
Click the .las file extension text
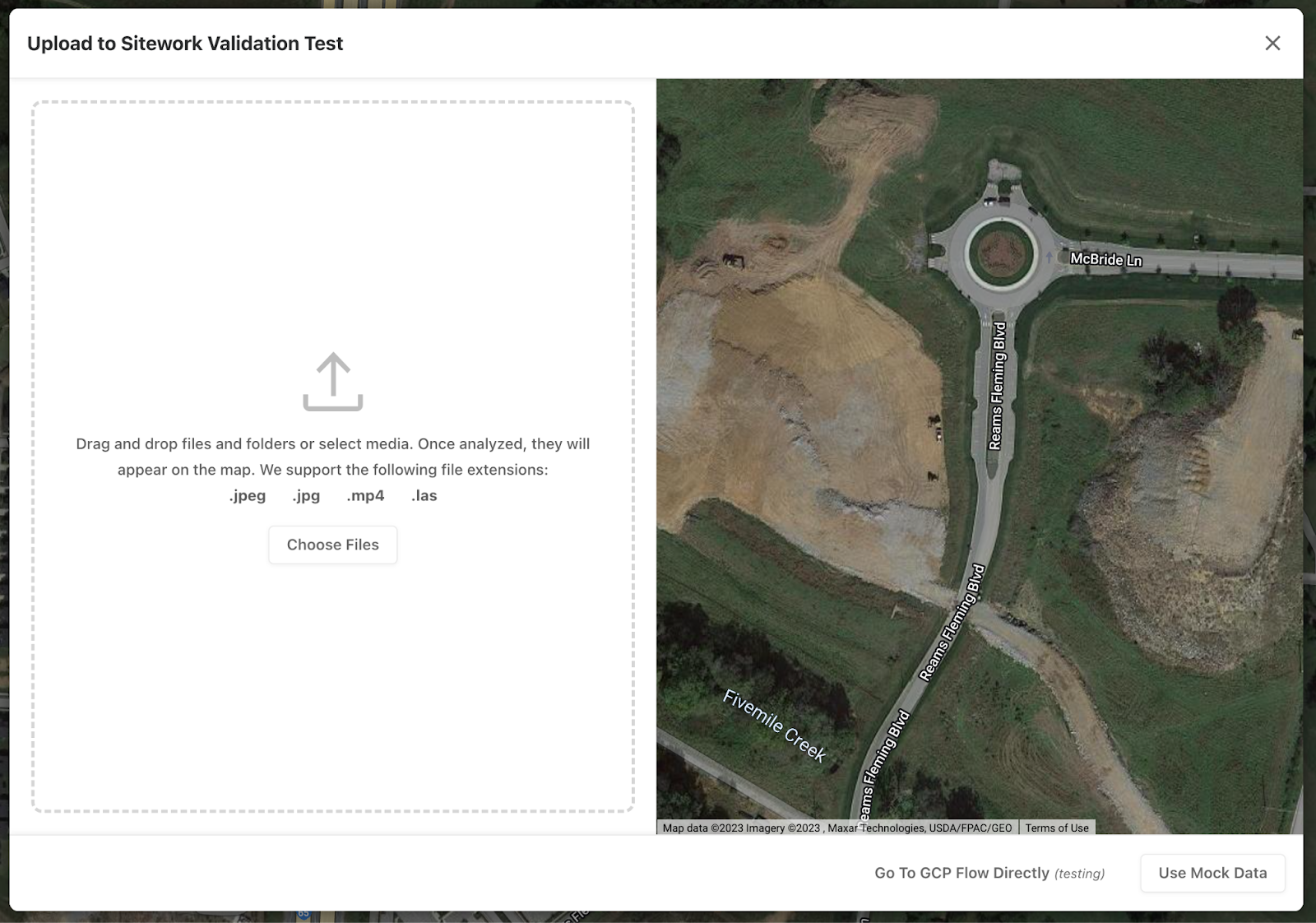coord(424,495)
